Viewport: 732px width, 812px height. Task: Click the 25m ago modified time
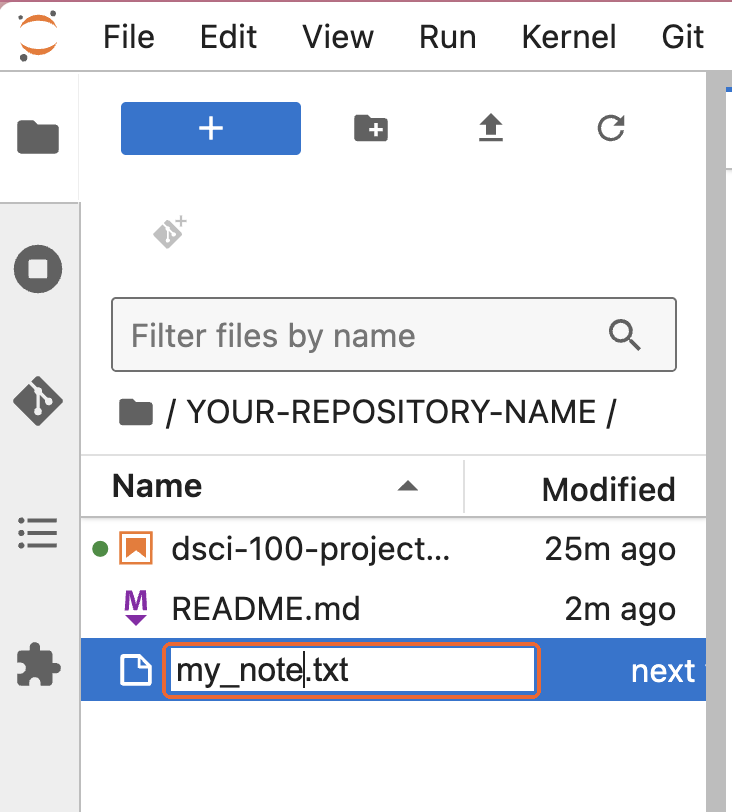click(610, 549)
